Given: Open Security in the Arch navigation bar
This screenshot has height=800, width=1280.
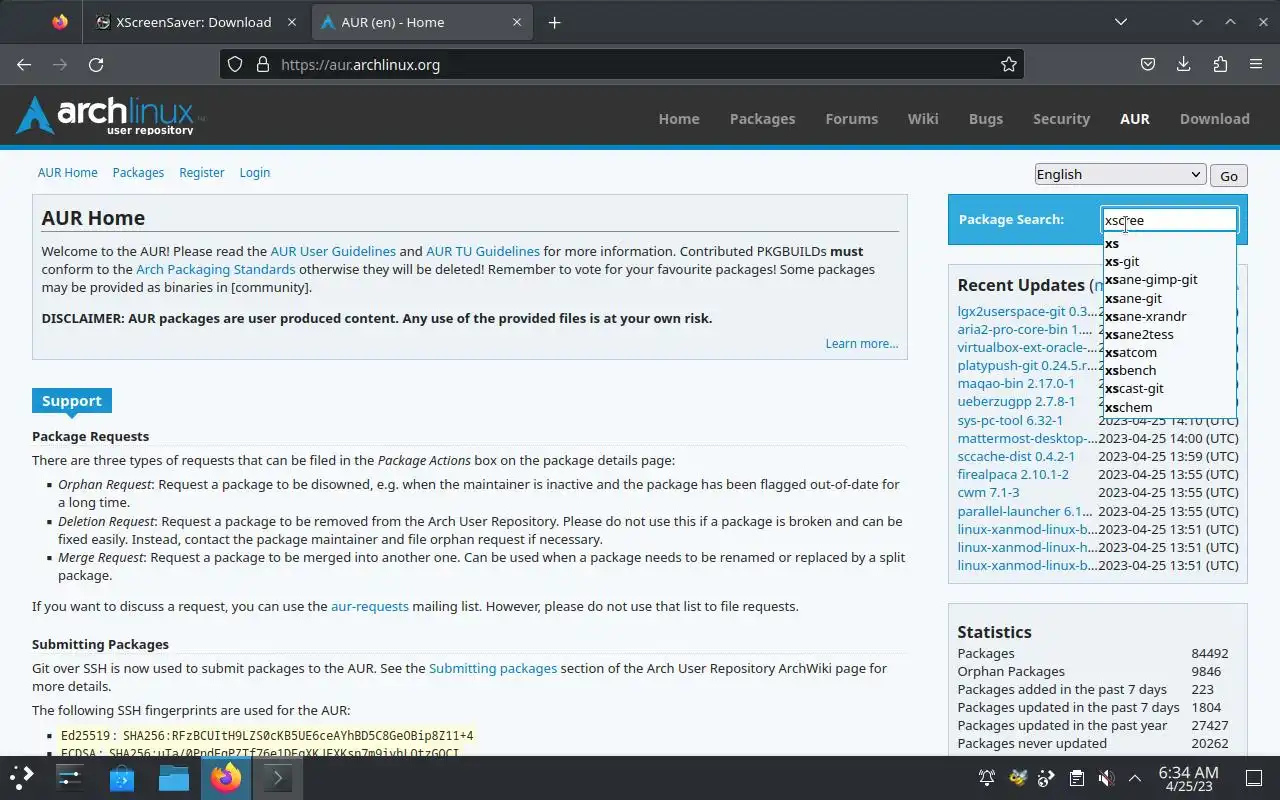Looking at the screenshot, I should pyautogui.click(x=1061, y=118).
